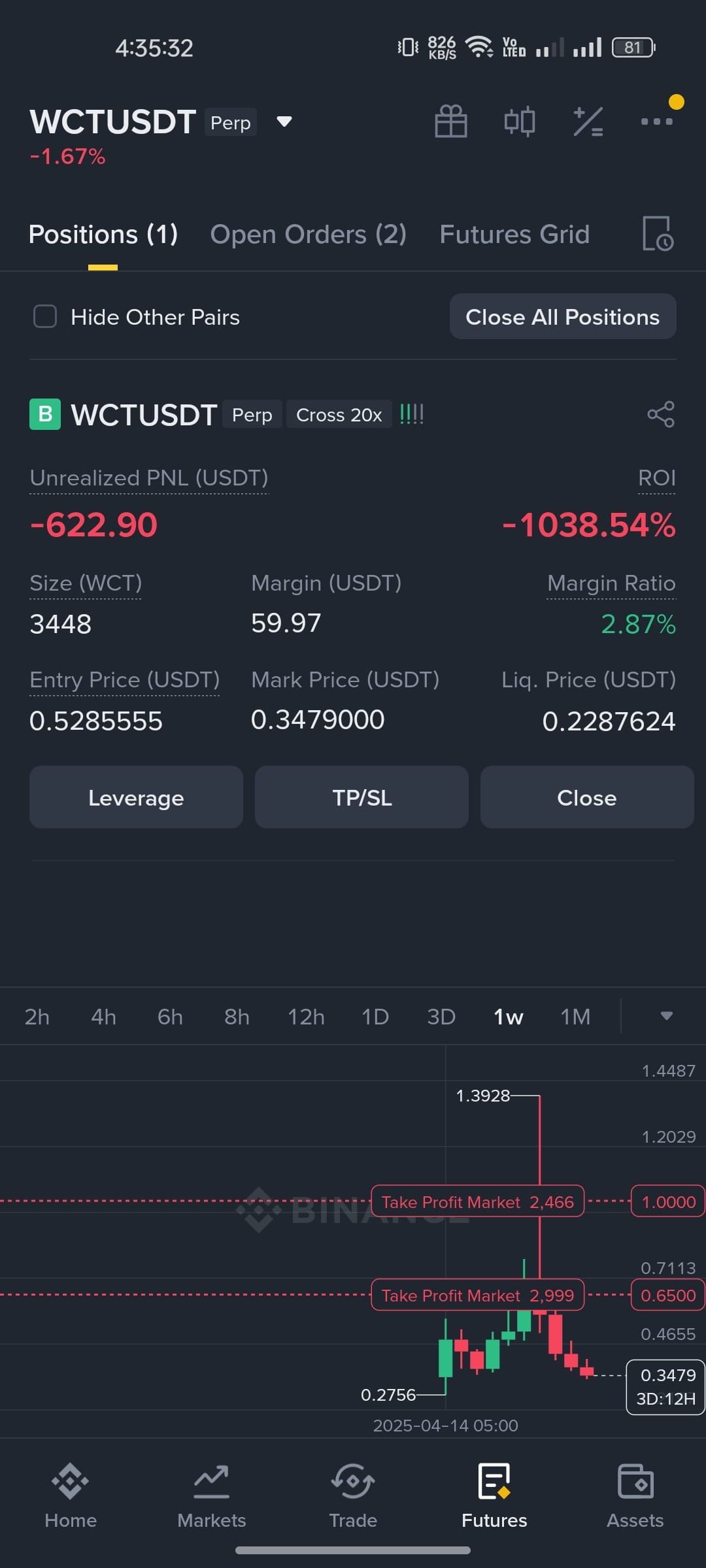Check the Hide Other Pairs checkbox
Screen dimensions: 706x1568
pos(45,316)
